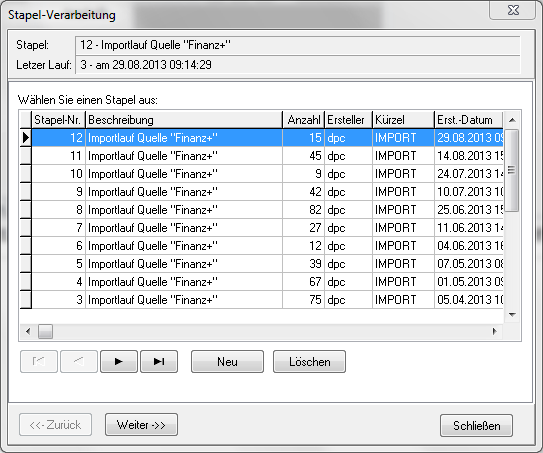
Task: Create a new batch with Neu
Action: coord(228,362)
